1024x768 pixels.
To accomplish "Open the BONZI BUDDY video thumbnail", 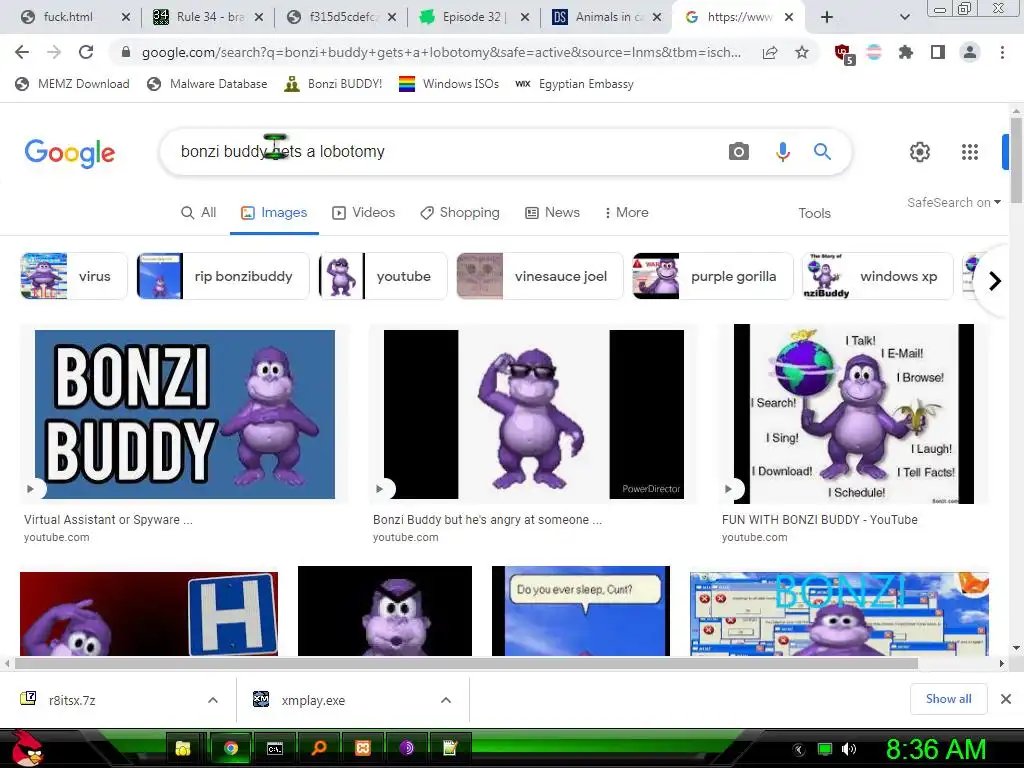I will coord(185,414).
